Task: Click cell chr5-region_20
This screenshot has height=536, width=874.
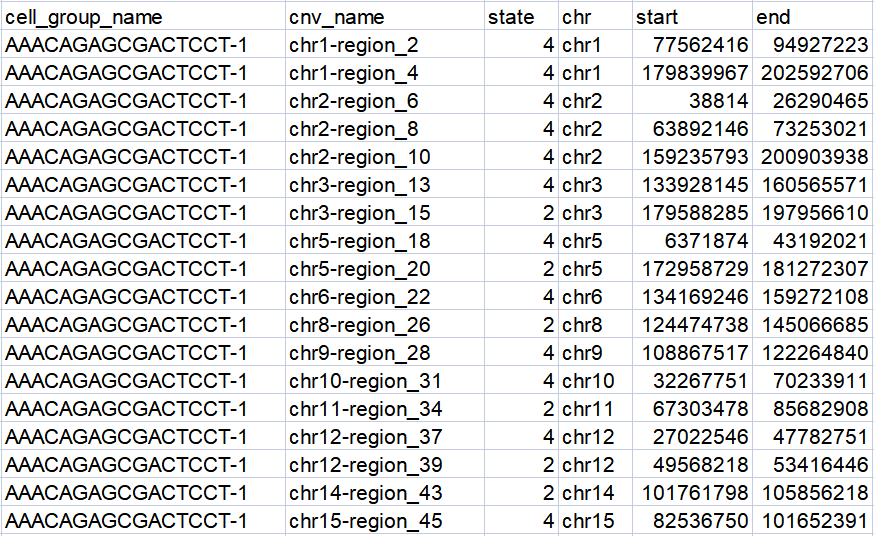Action: coord(385,268)
